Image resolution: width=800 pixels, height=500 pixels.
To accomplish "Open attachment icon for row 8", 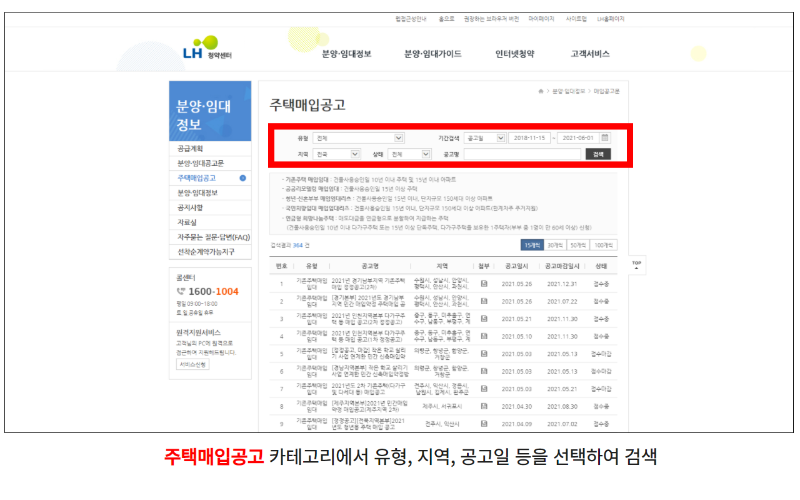I will [x=484, y=406].
